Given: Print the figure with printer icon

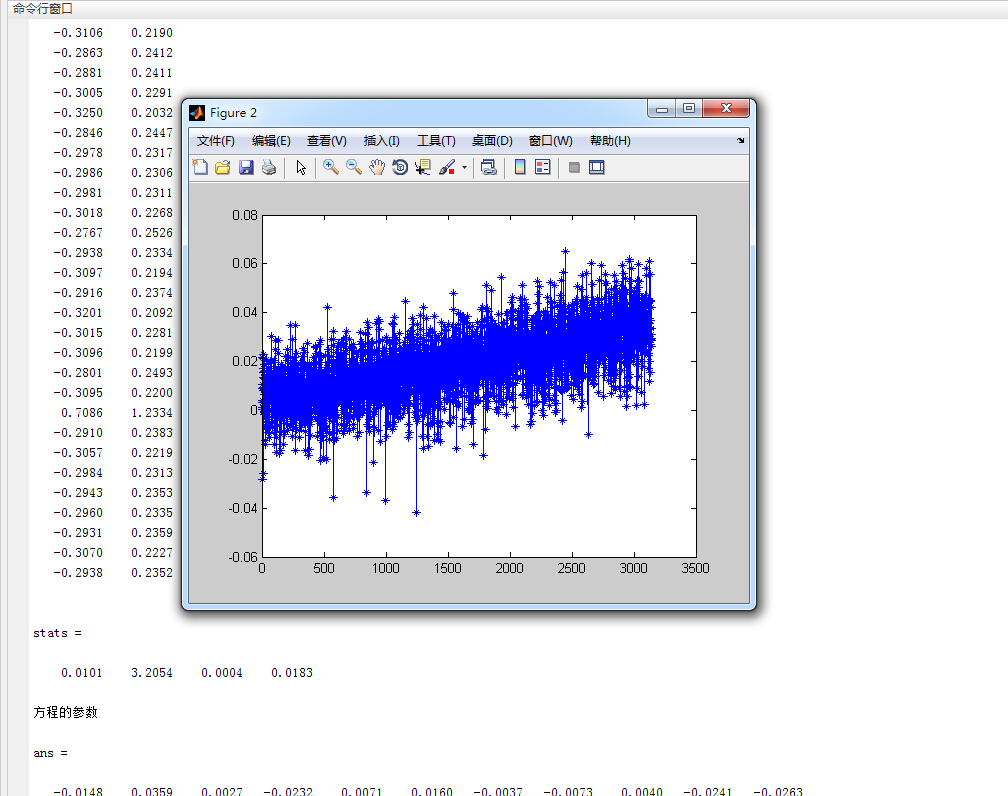Looking at the screenshot, I should pos(269,168).
